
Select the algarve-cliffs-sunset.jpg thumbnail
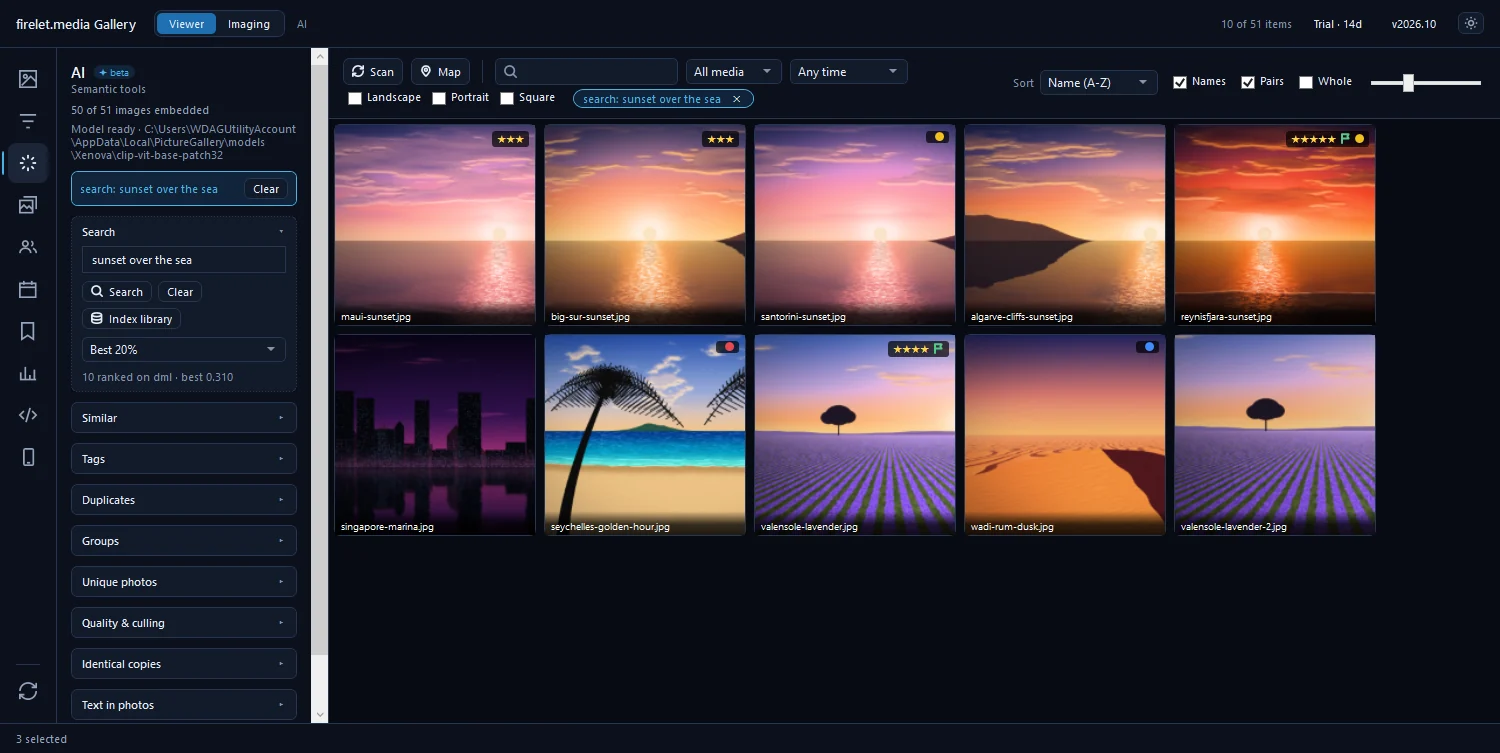click(1065, 225)
